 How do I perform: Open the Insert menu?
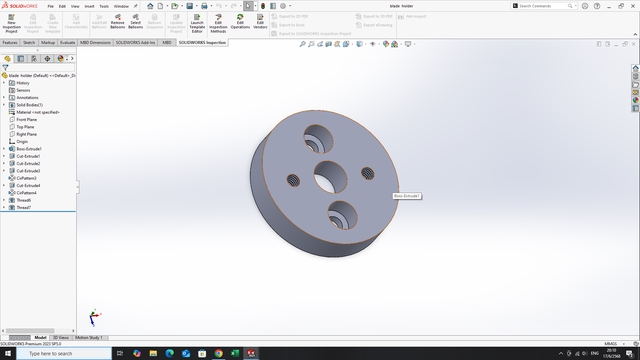[x=89, y=7]
